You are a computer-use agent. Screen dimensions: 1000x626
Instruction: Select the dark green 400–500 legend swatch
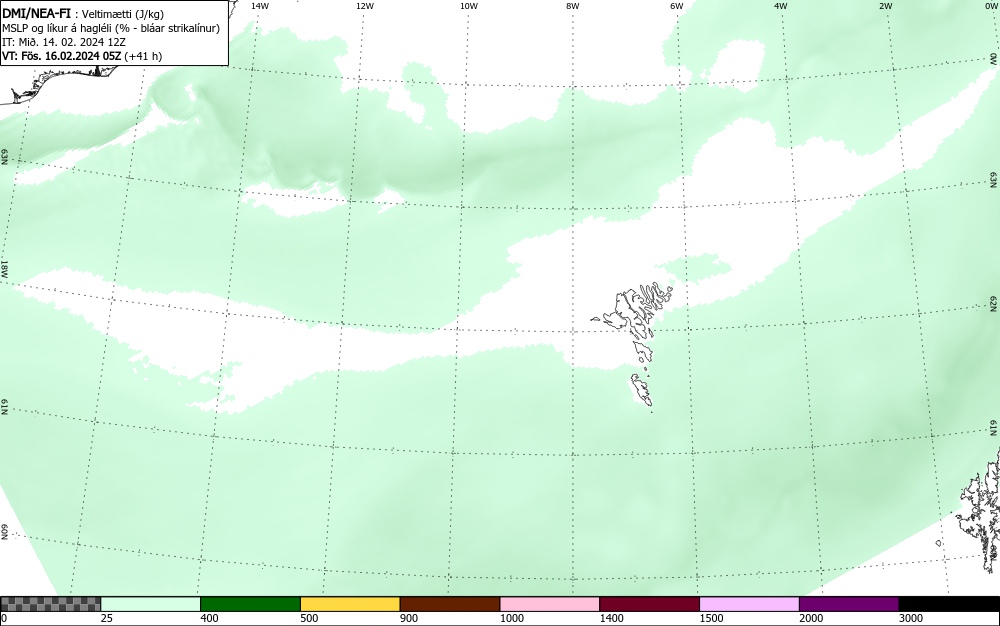[250, 604]
